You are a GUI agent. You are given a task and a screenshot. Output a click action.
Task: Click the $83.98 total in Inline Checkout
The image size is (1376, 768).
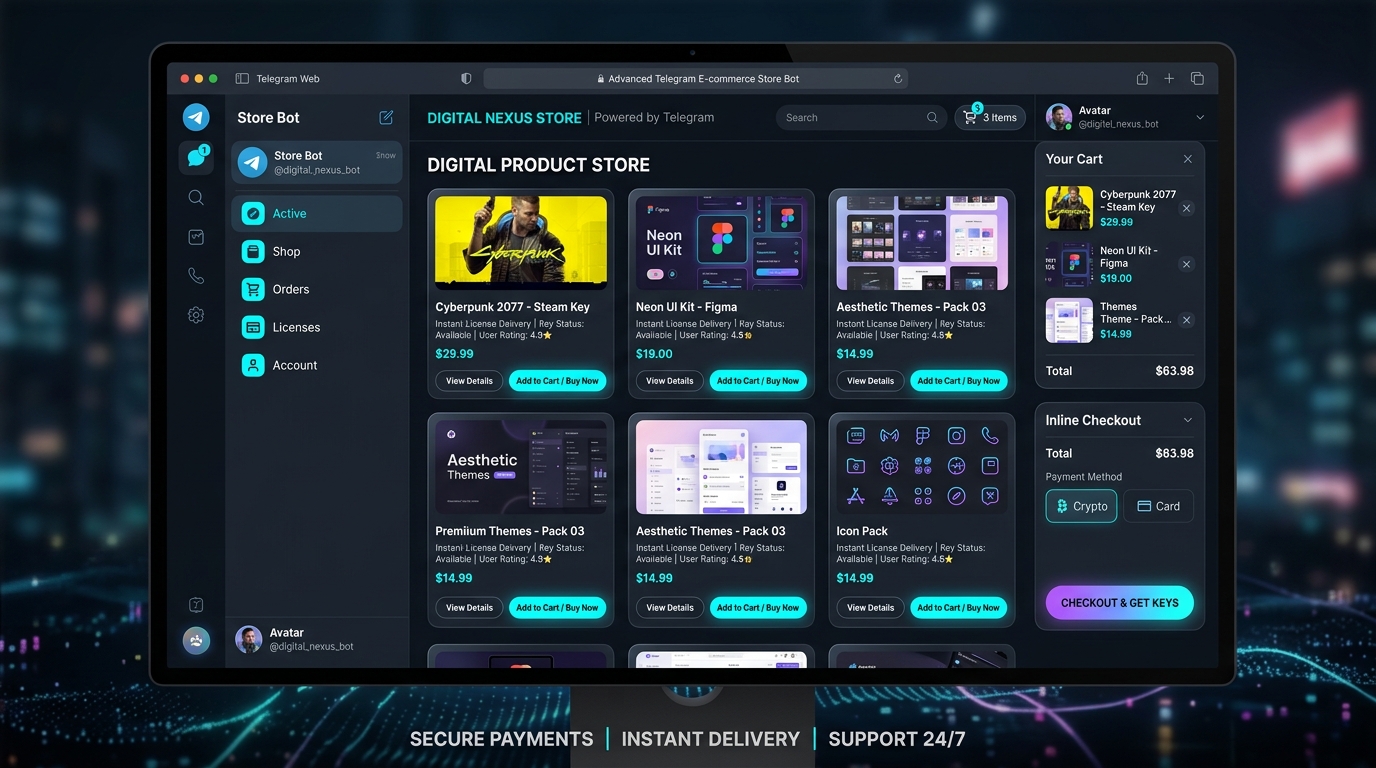click(1174, 453)
